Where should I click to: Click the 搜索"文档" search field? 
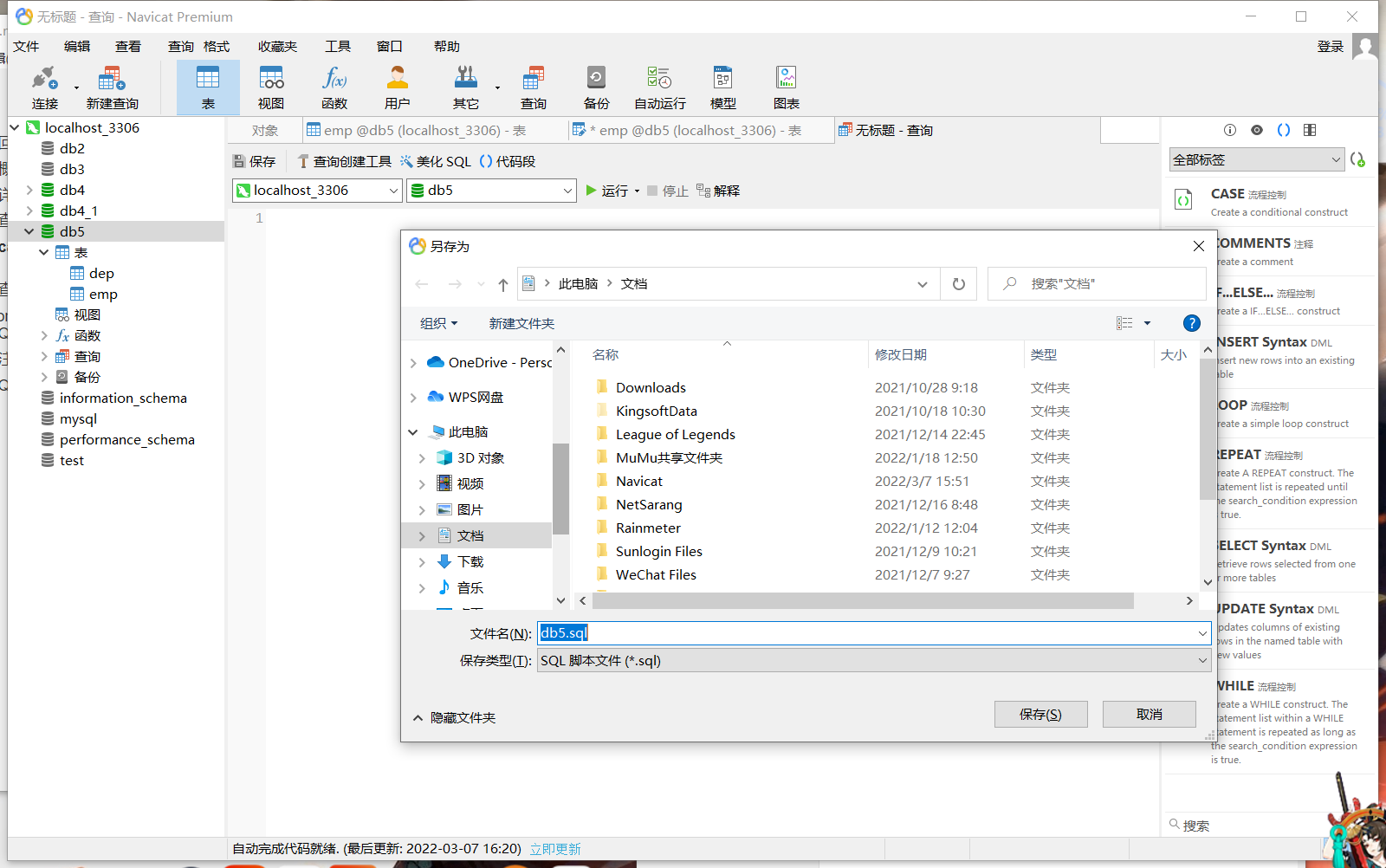coord(1097,284)
